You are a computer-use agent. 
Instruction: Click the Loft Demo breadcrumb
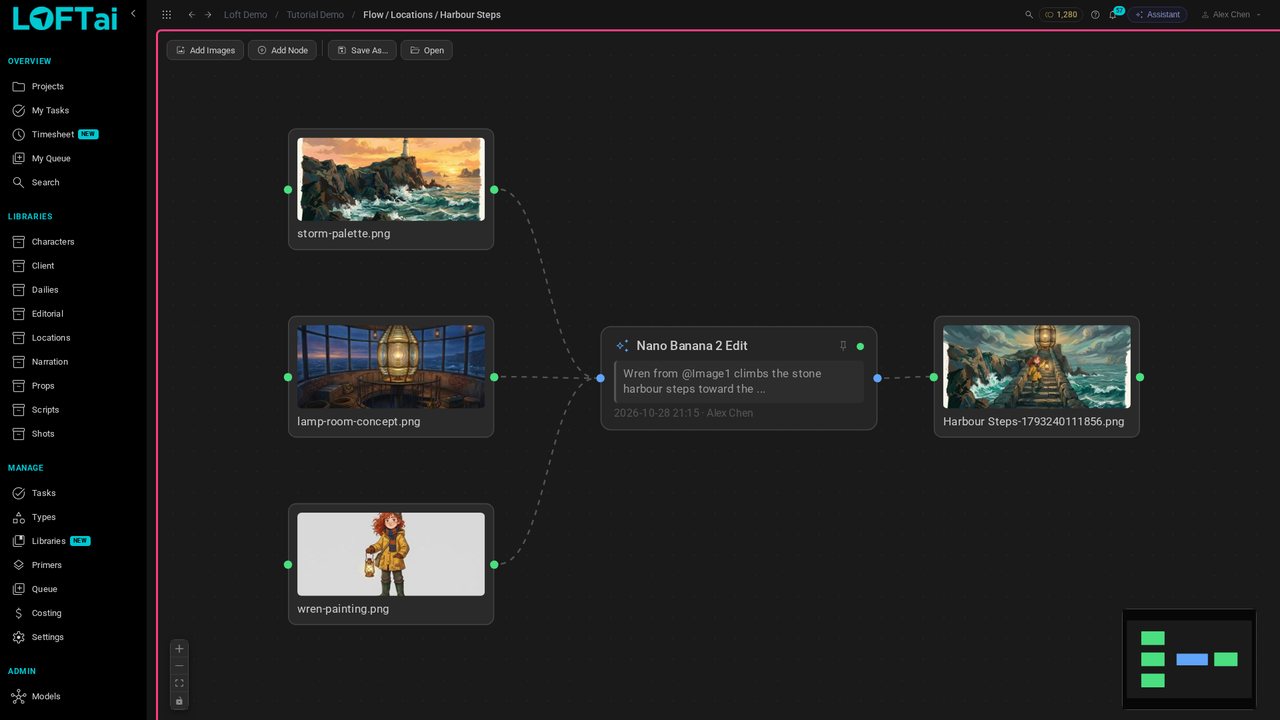(245, 15)
